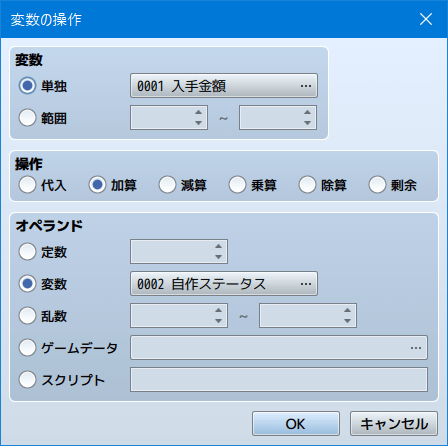Increase the 乱数 minimum with up arrow

coord(218,310)
